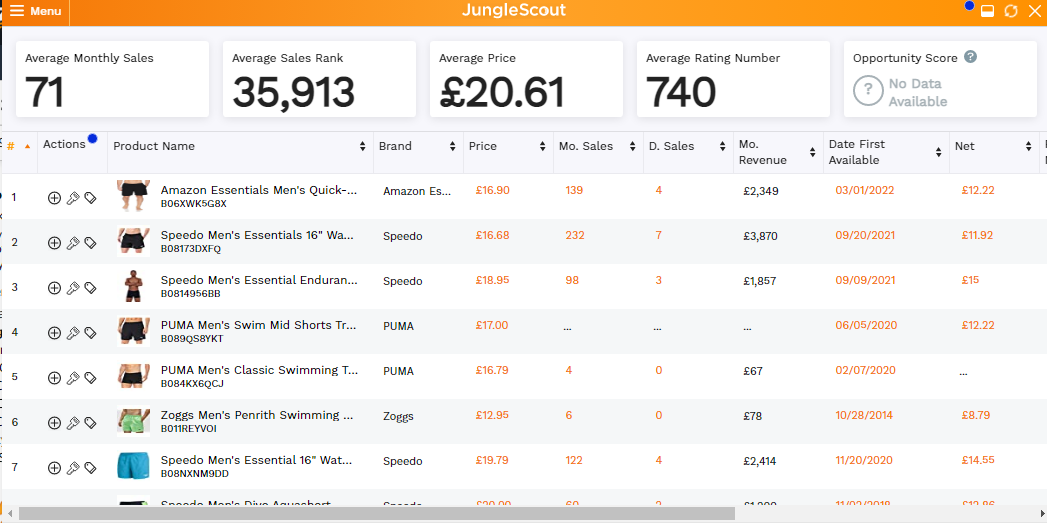The height and width of the screenshot is (523, 1047).
Task: Select ASIN text B06XWK5G8X
Action: (194, 204)
